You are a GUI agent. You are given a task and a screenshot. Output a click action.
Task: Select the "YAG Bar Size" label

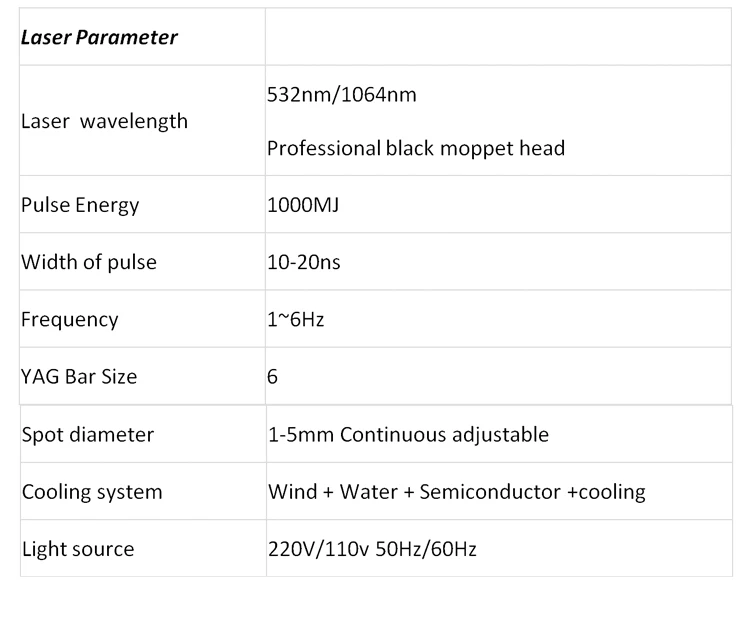pyautogui.click(x=79, y=377)
